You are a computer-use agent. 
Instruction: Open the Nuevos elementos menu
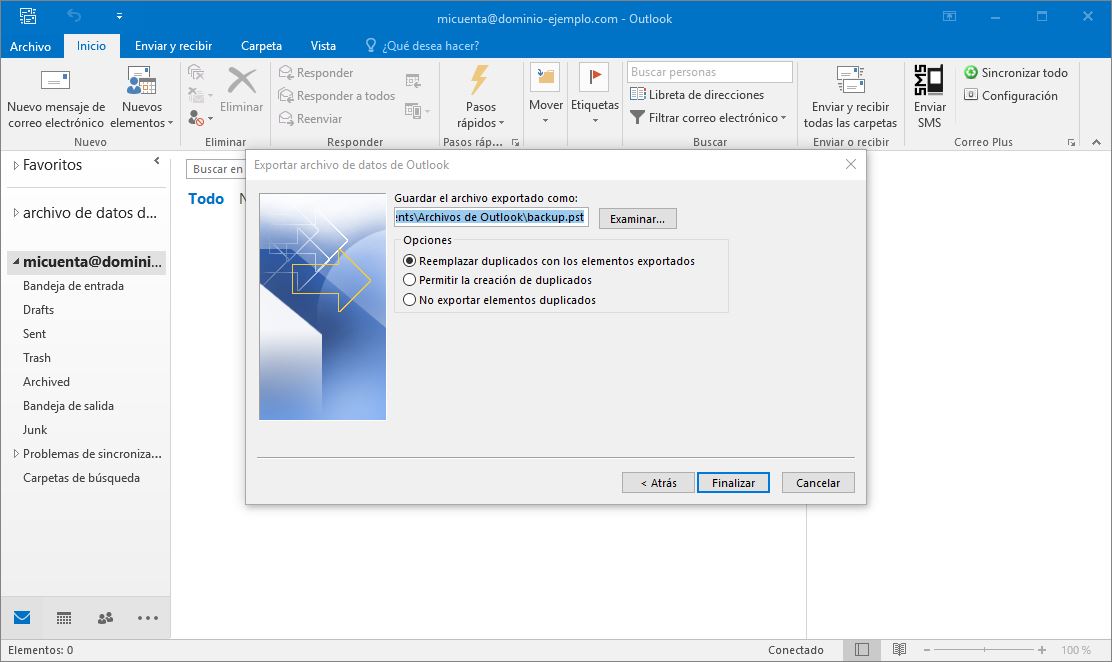[142, 97]
